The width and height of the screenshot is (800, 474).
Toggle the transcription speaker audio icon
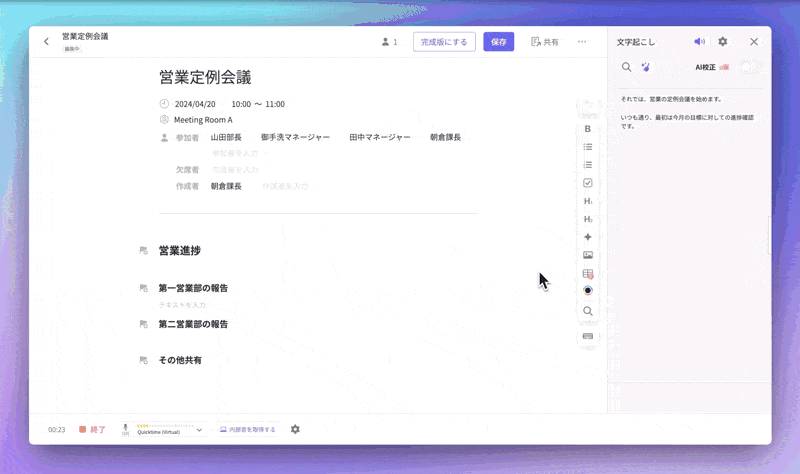pyautogui.click(x=699, y=42)
